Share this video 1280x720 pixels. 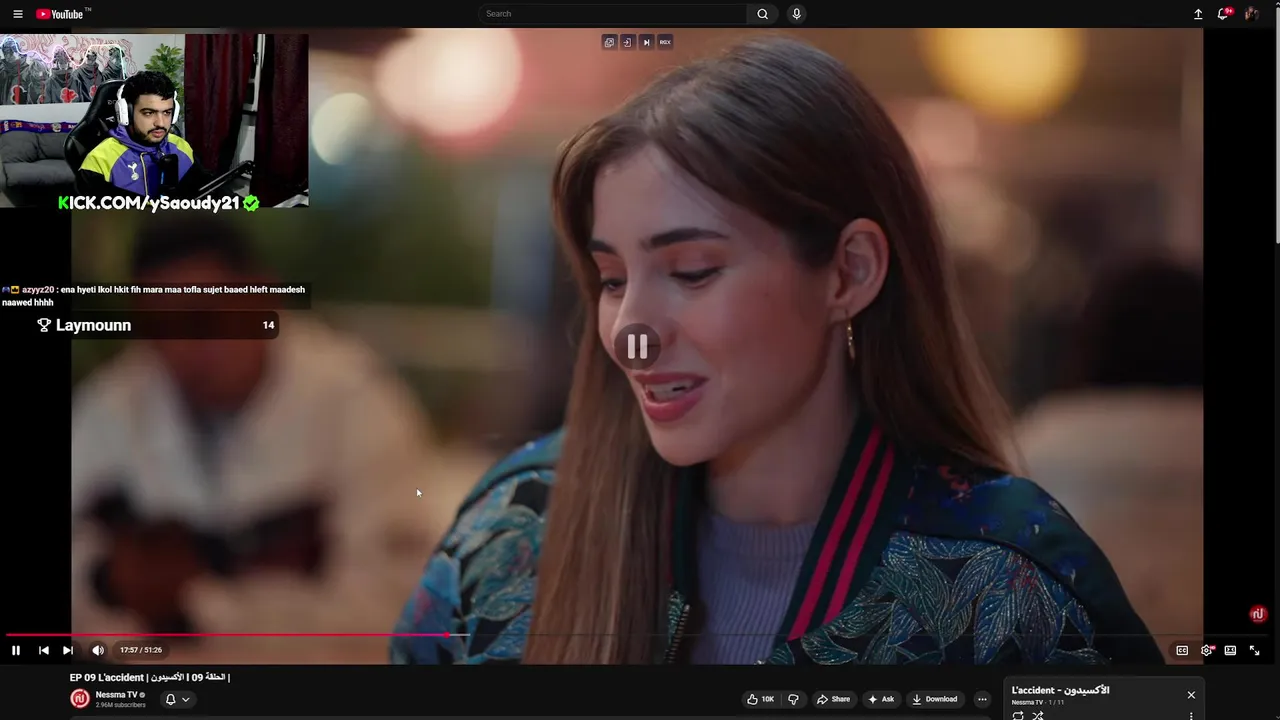point(833,699)
